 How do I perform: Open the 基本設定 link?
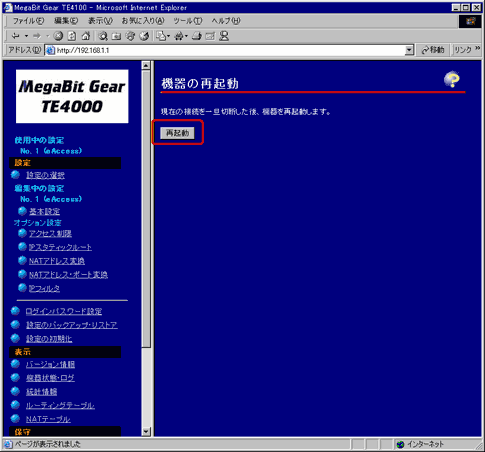[45, 211]
